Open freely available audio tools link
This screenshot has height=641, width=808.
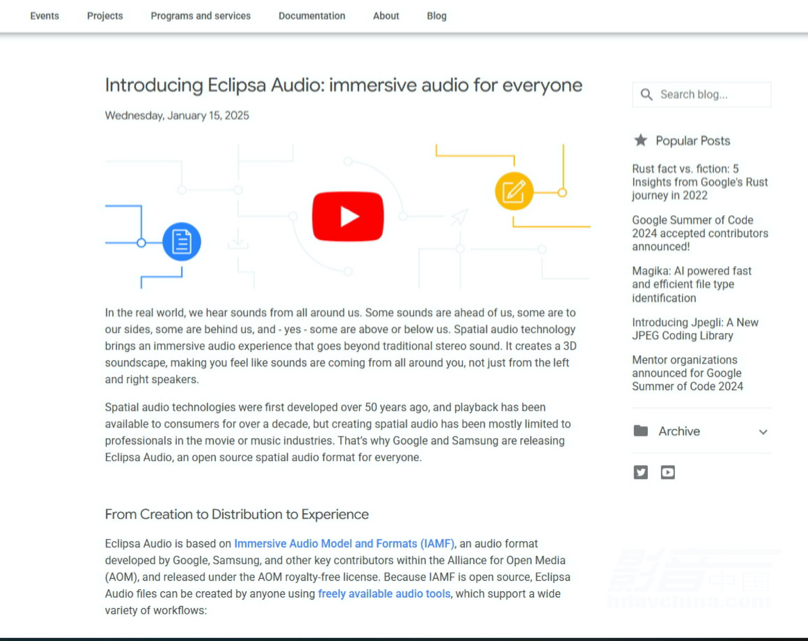click(x=384, y=594)
